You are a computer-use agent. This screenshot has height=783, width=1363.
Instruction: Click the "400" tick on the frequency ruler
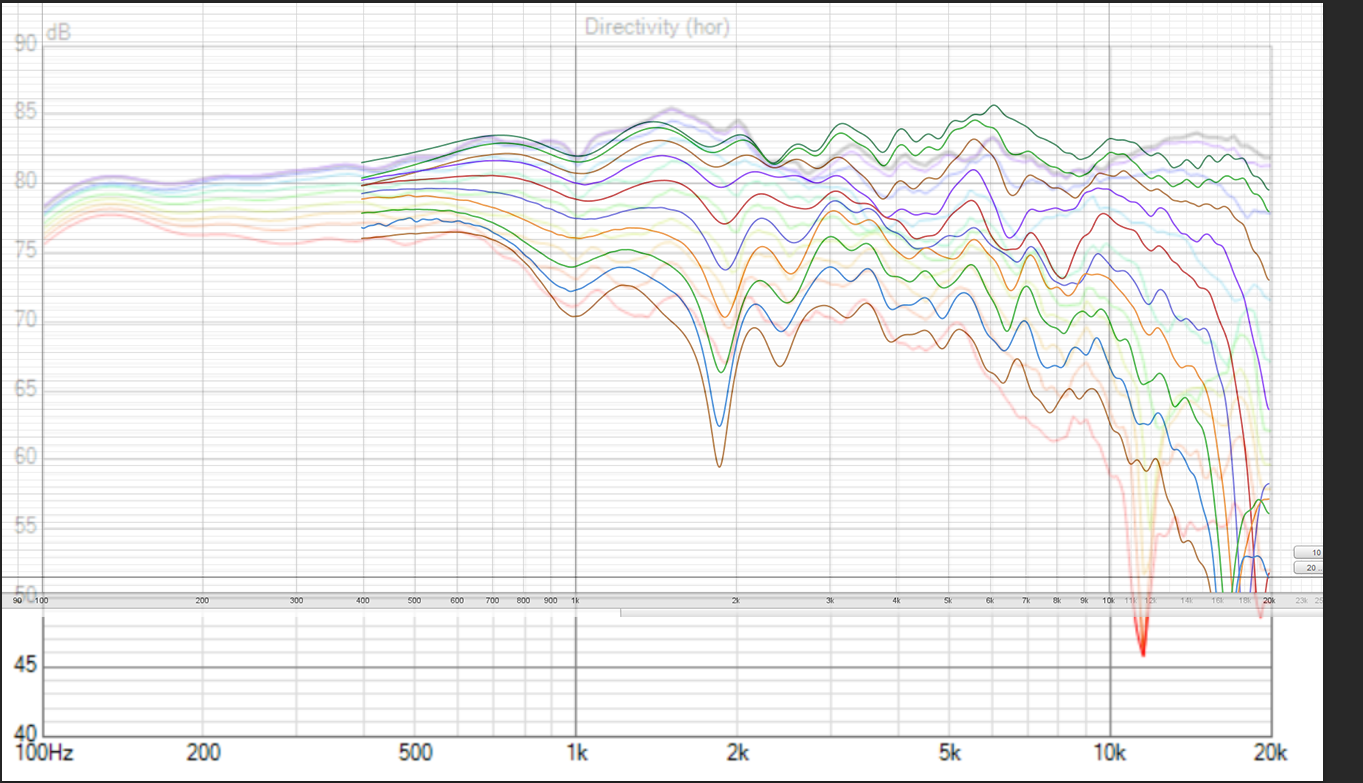(363, 600)
